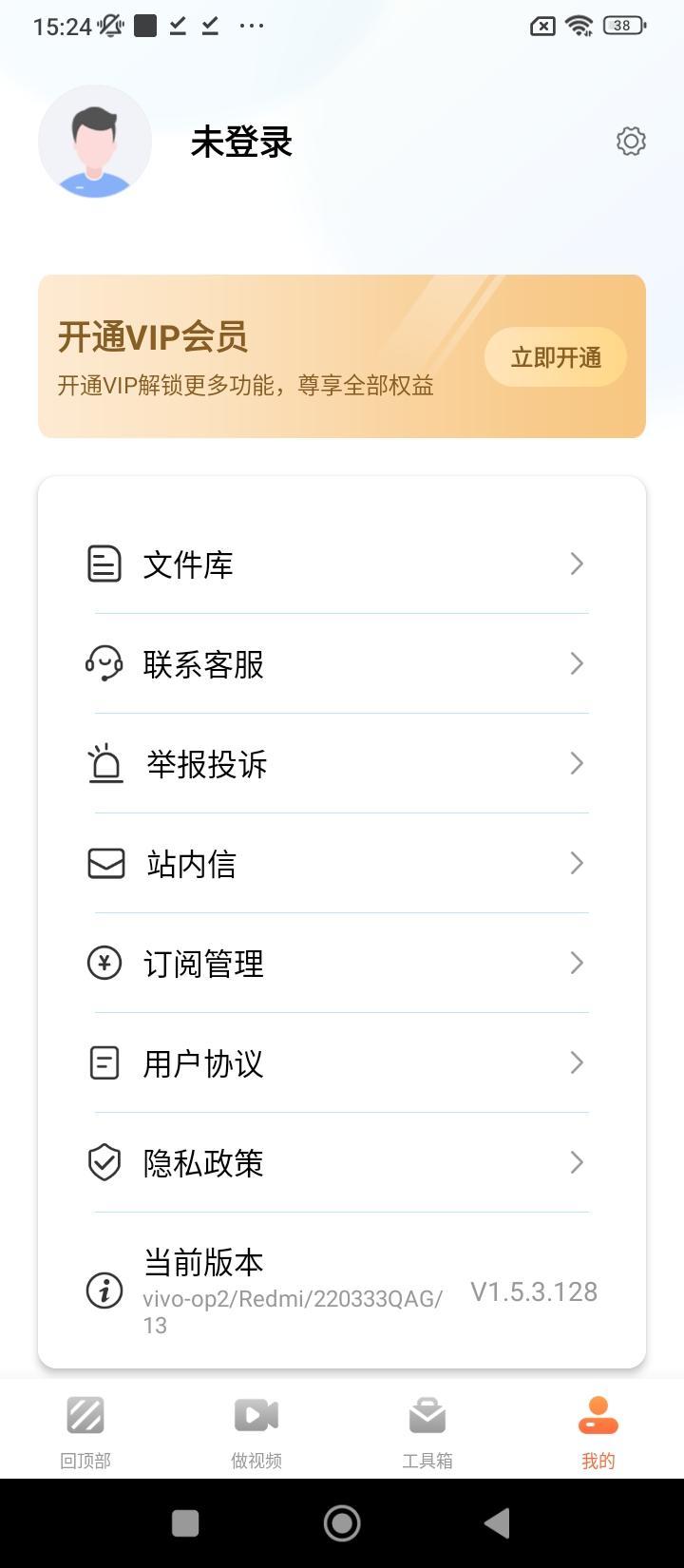The width and height of the screenshot is (684, 1568).
Task: Tap the 站内信 envelope icon
Action: pos(105,863)
